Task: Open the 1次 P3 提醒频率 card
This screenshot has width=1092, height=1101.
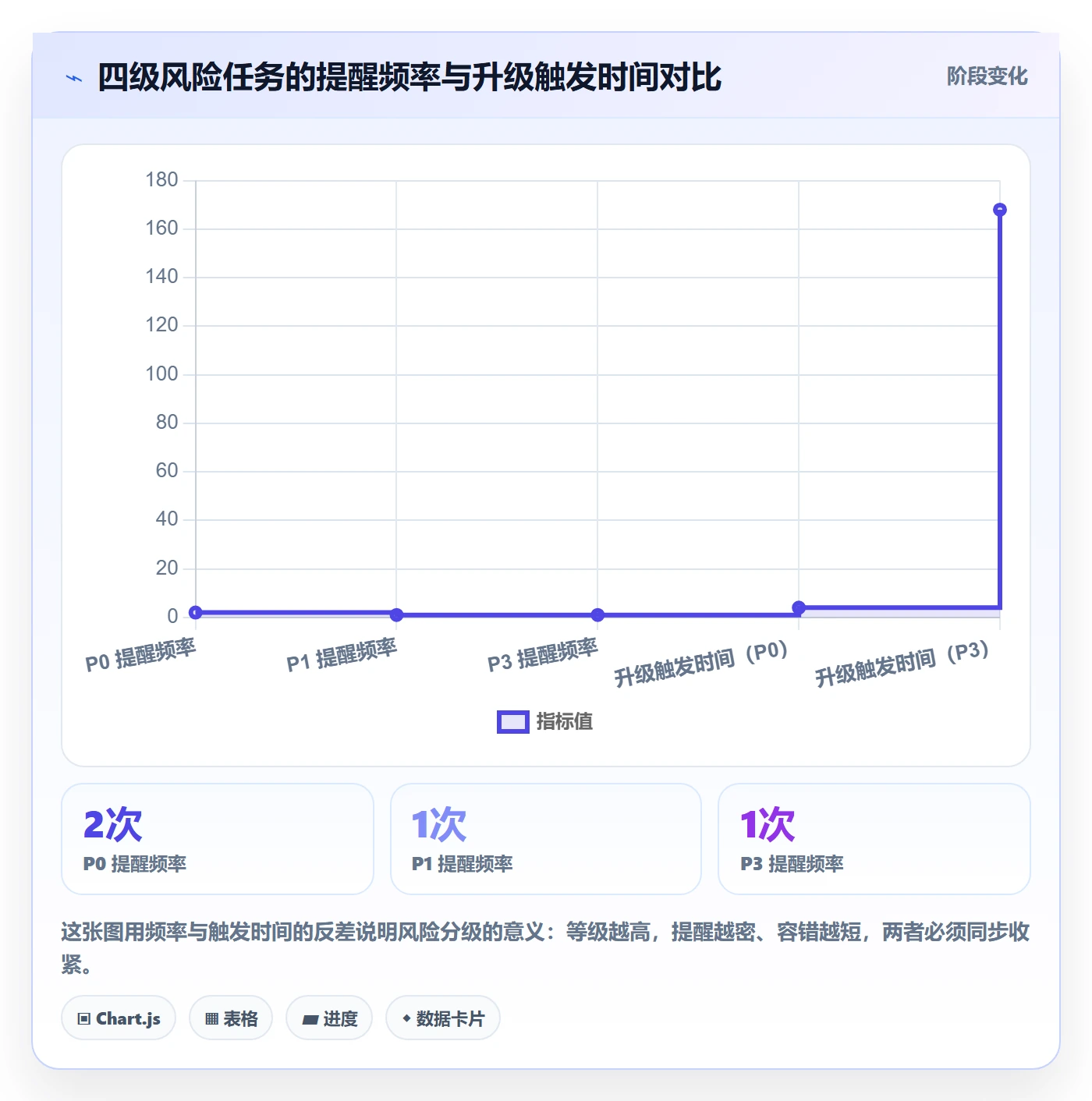Action: tap(874, 839)
